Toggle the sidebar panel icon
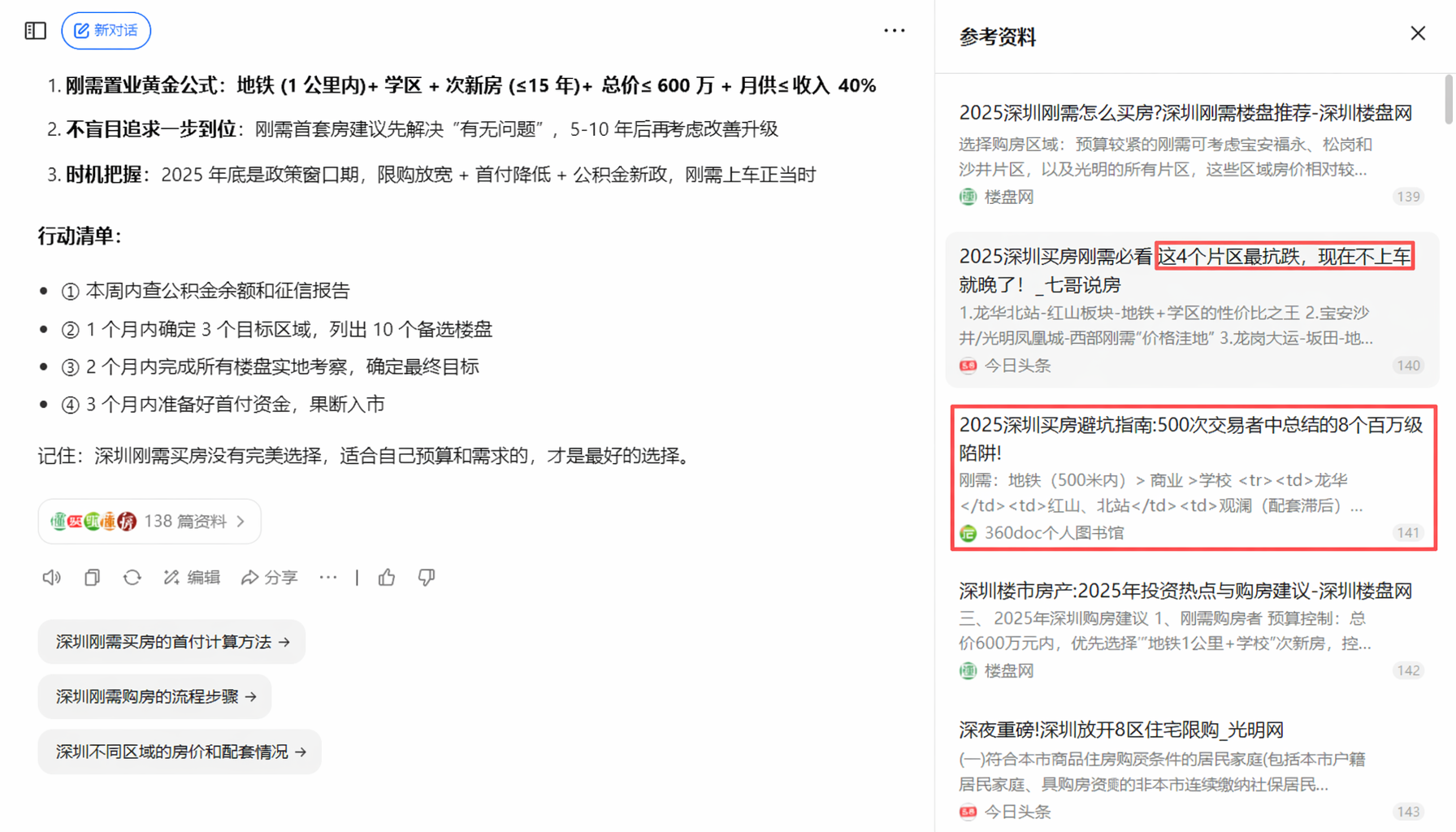The width and height of the screenshot is (1456, 832). pyautogui.click(x=35, y=31)
